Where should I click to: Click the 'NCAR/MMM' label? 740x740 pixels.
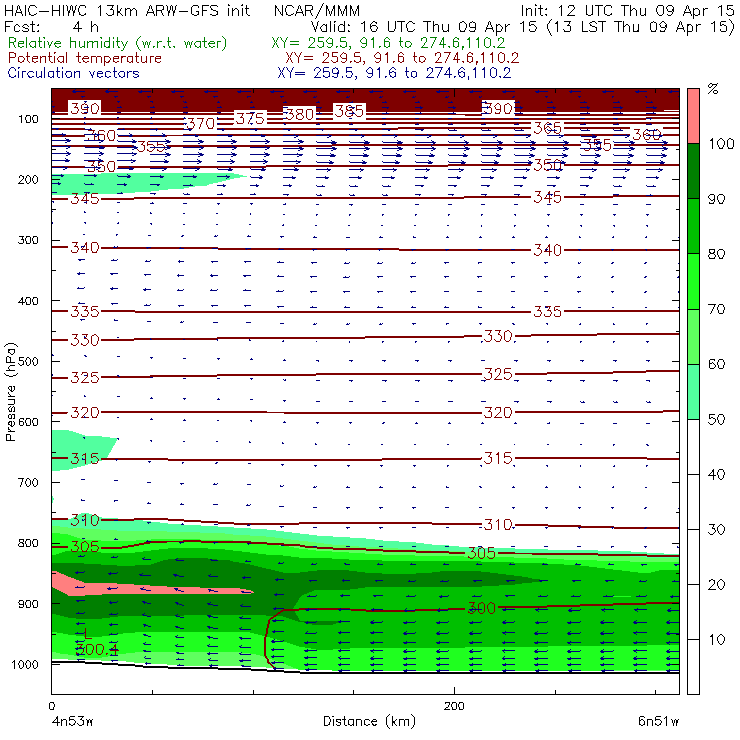[x=316, y=11]
